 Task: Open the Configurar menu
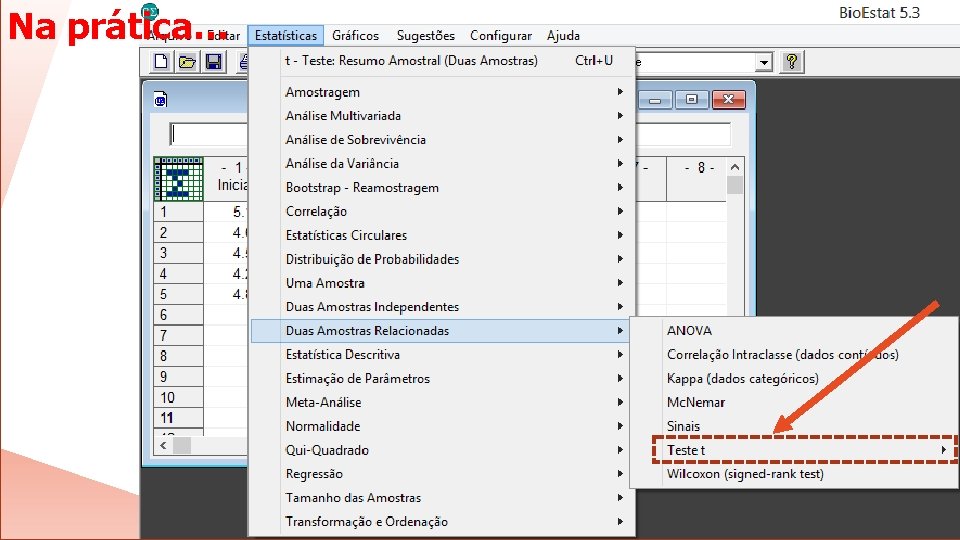click(501, 36)
